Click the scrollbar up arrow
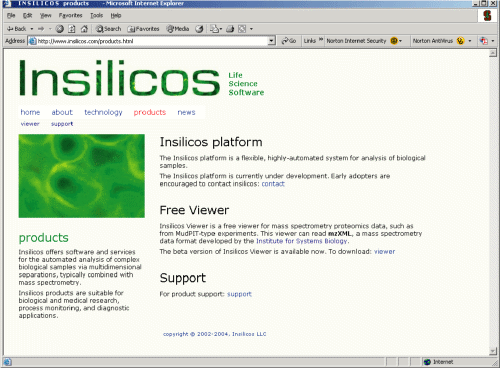Image resolution: width=500 pixels, height=368 pixels. point(493,53)
